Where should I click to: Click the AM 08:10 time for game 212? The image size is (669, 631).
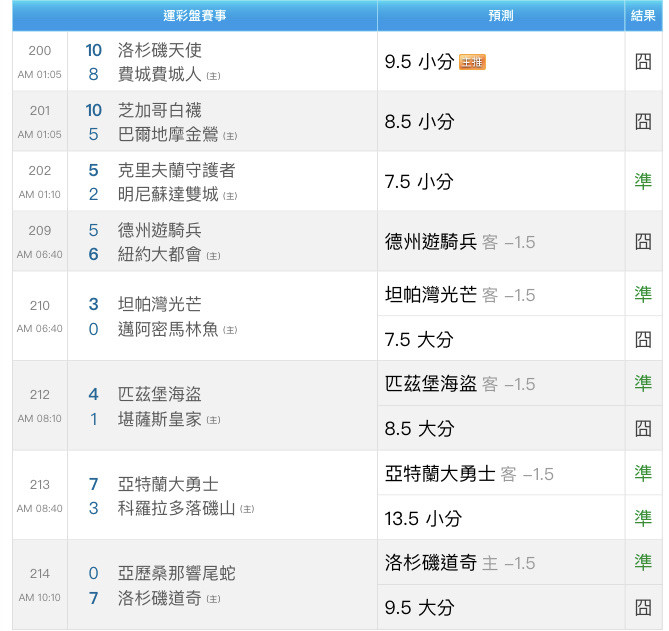[x=40, y=419]
